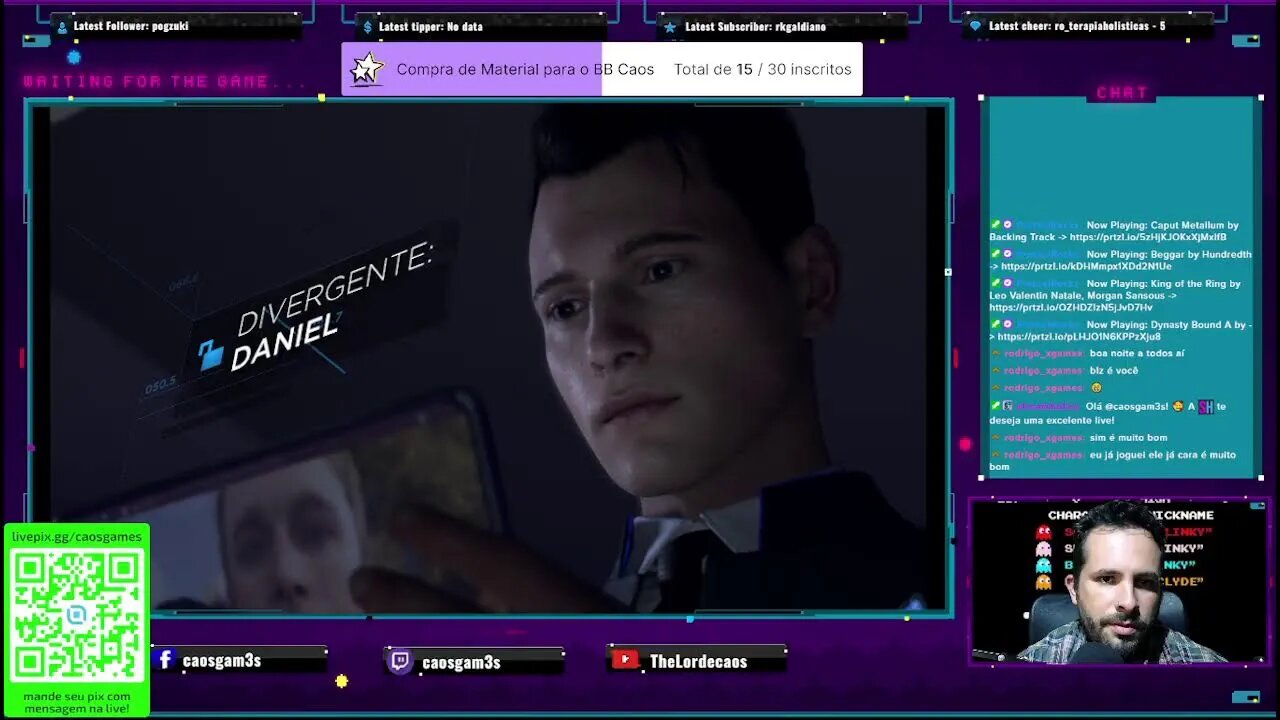Click the Twitch caosgam3s handle label
The width and height of the screenshot is (1280, 720).
click(x=461, y=663)
